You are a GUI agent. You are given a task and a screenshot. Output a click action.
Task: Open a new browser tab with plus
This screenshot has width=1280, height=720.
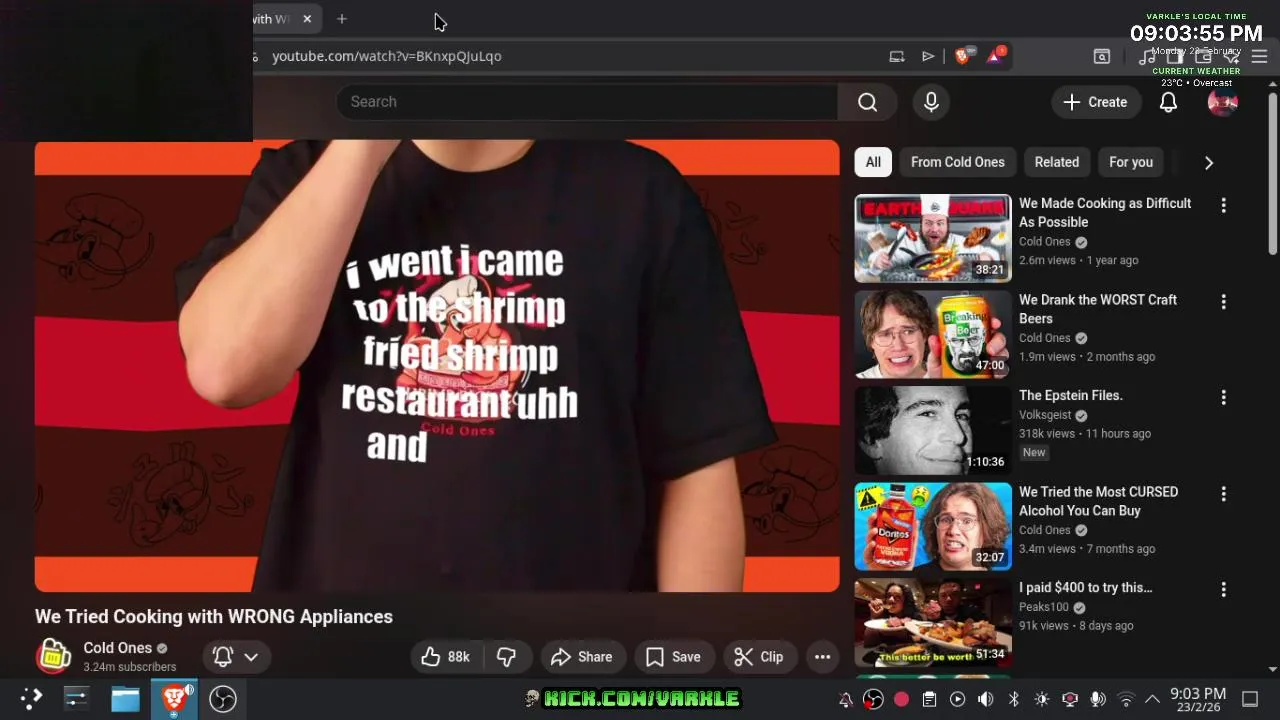(x=342, y=19)
